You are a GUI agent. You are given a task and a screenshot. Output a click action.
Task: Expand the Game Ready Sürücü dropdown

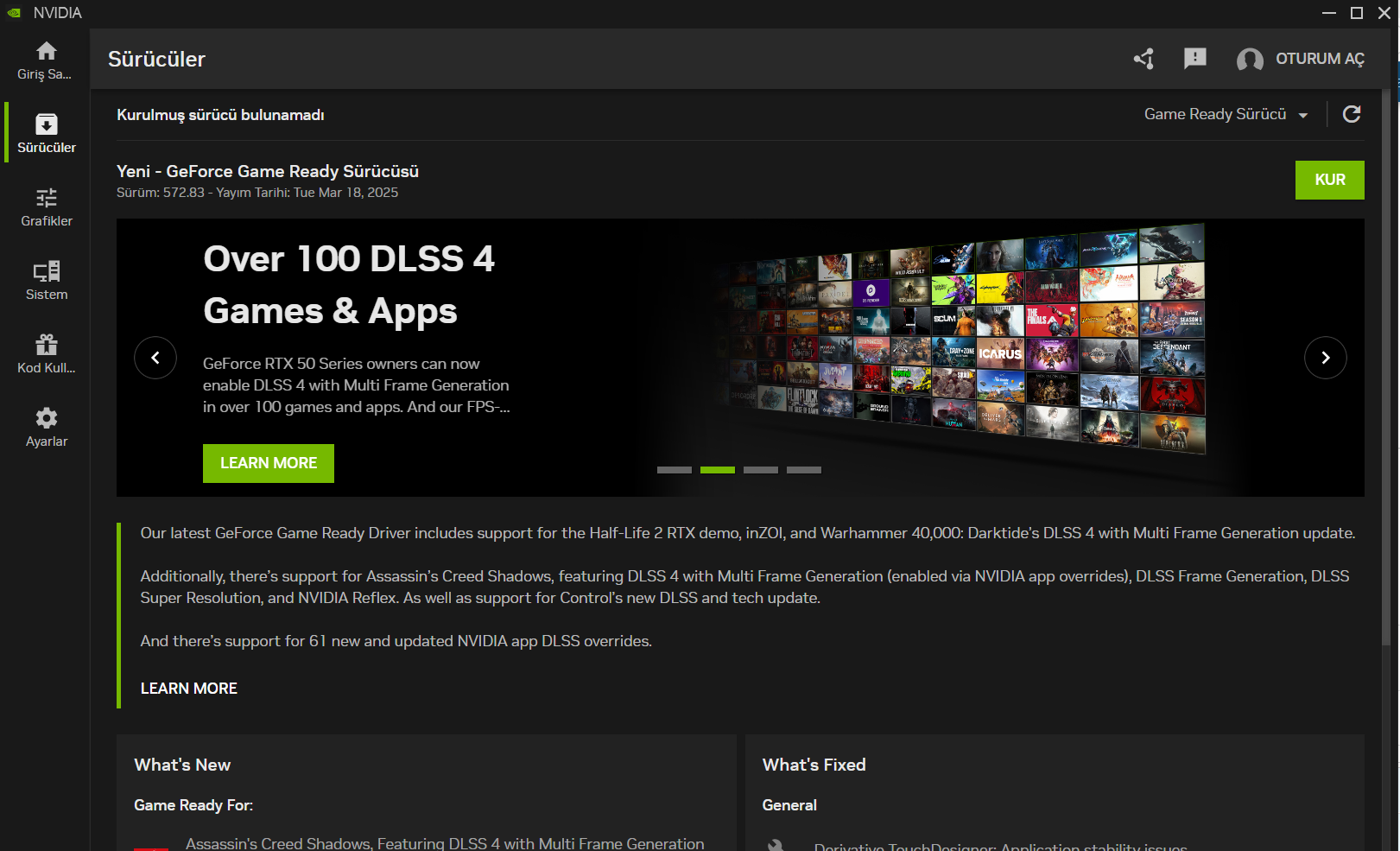(x=1226, y=115)
